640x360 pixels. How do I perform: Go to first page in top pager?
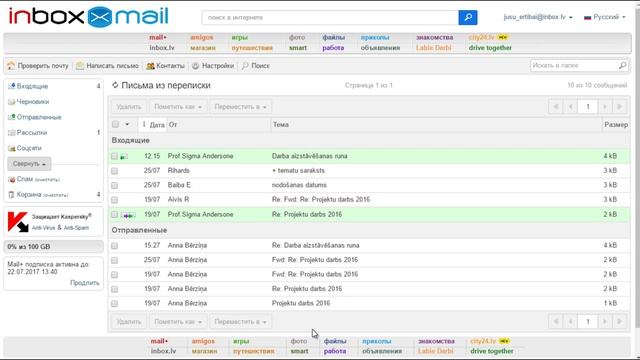556,107
